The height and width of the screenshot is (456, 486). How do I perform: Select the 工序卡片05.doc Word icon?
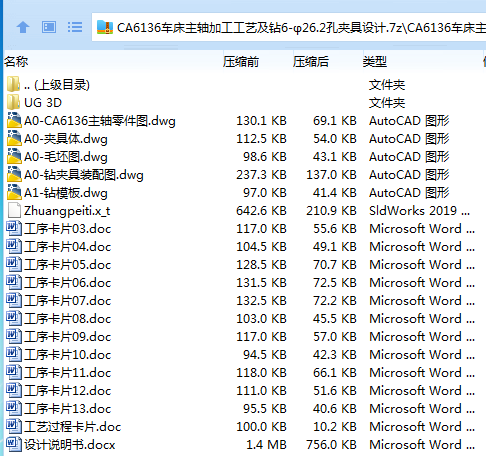pyautogui.click(x=14, y=264)
